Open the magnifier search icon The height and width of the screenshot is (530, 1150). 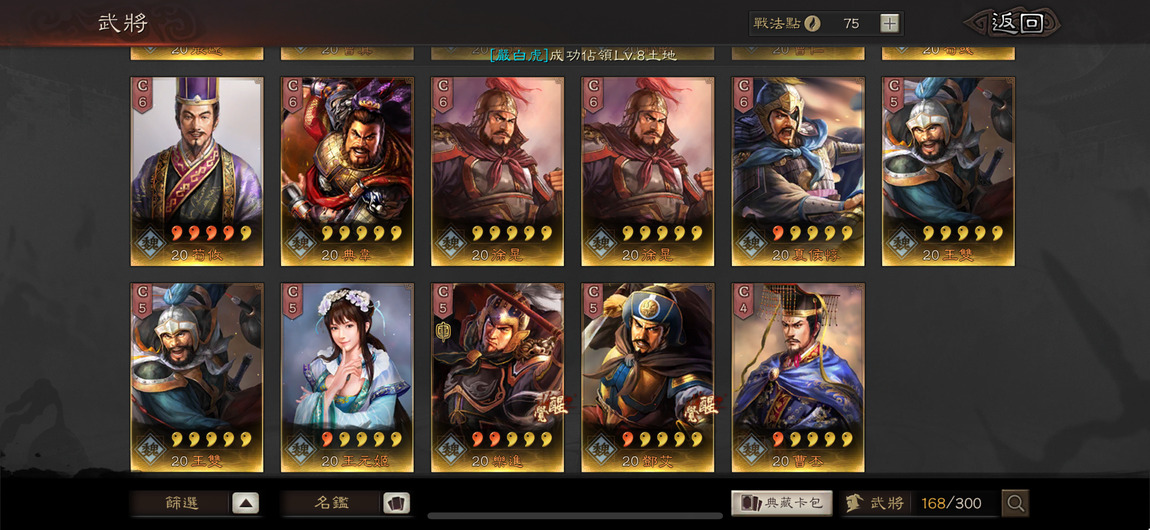(x=1015, y=503)
